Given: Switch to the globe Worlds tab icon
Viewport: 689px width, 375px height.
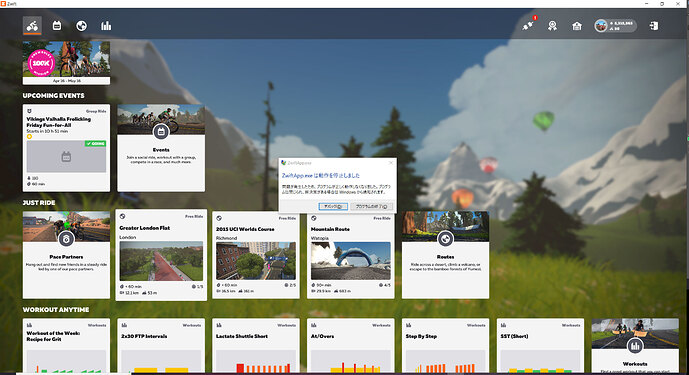Looking at the screenshot, I should click(81, 25).
